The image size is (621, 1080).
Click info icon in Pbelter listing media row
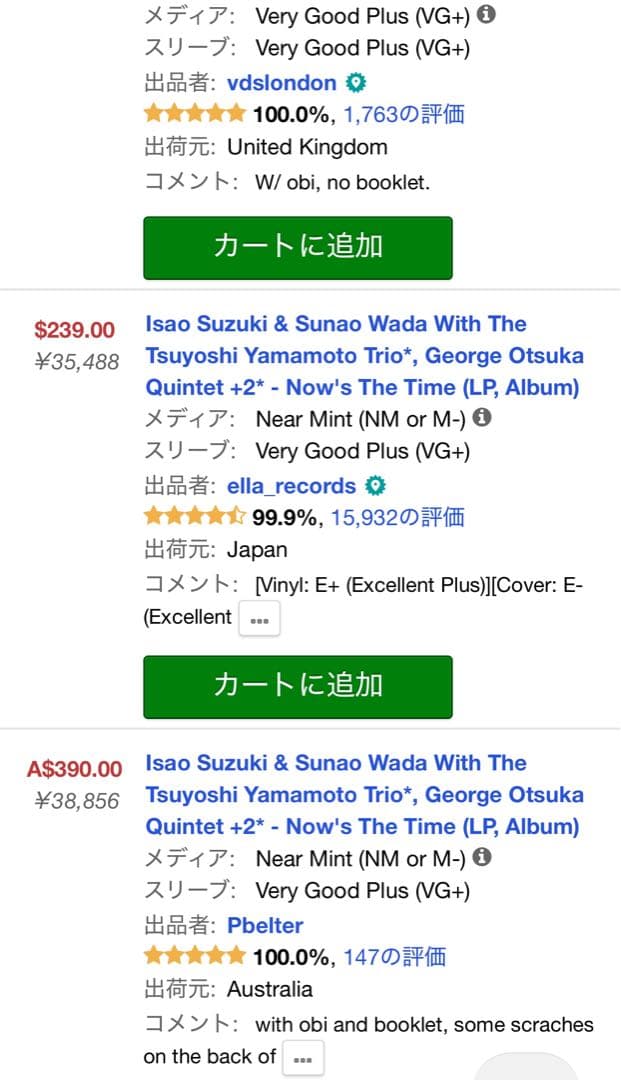[x=482, y=857]
